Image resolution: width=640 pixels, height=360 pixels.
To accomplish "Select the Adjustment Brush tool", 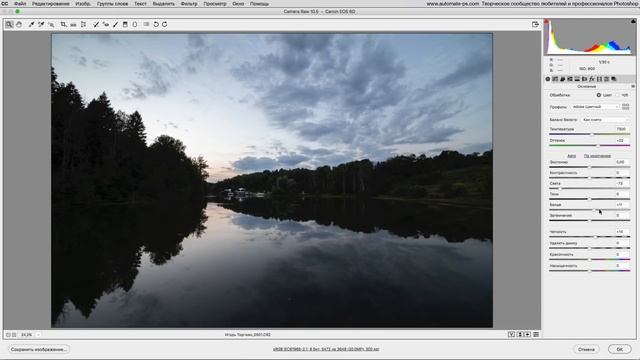I will 116,24.
